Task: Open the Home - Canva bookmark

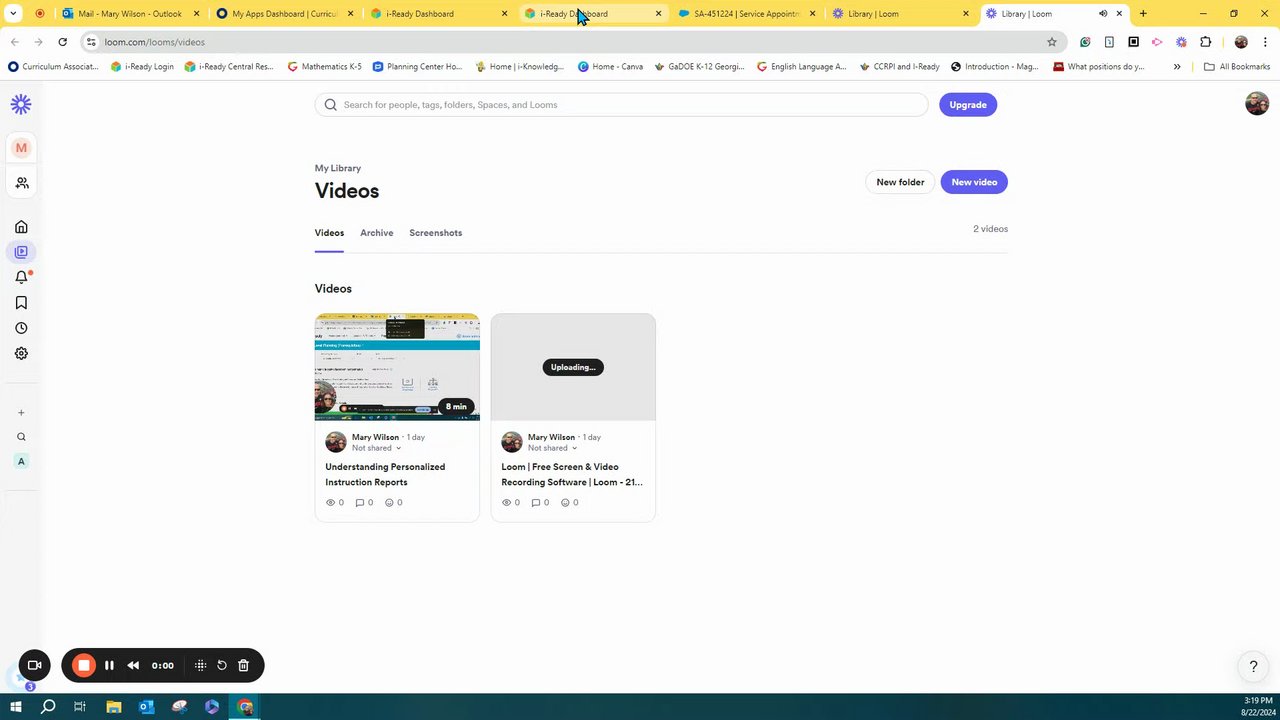Action: (610, 67)
